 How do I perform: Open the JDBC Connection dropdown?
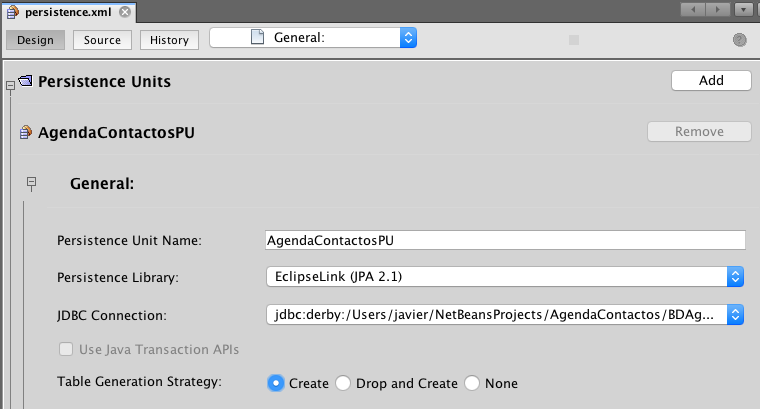(x=735, y=315)
